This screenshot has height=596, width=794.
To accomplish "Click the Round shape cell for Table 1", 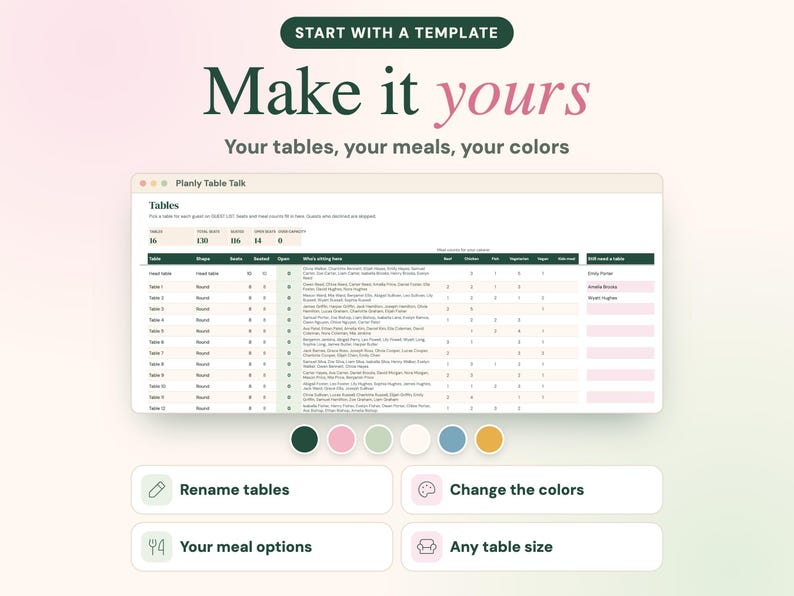I will pyautogui.click(x=203, y=287).
